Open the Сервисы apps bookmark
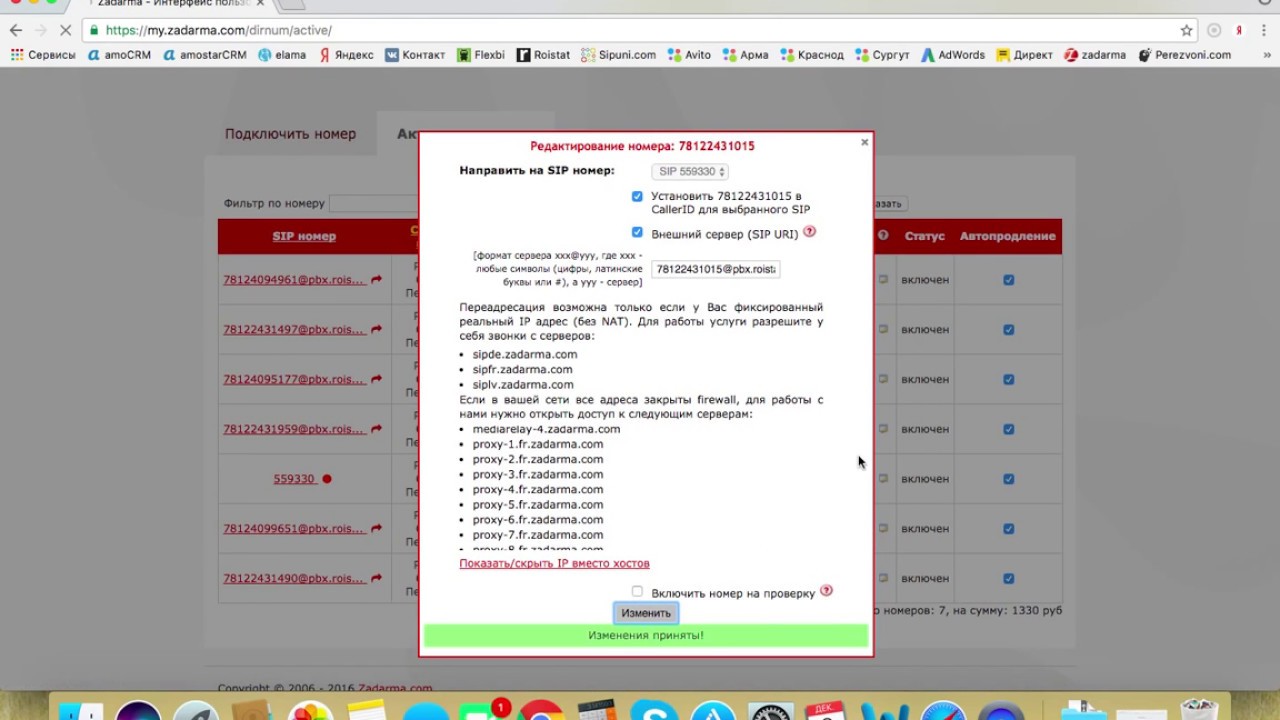Screen dimensions: 1280x720 tap(43, 55)
